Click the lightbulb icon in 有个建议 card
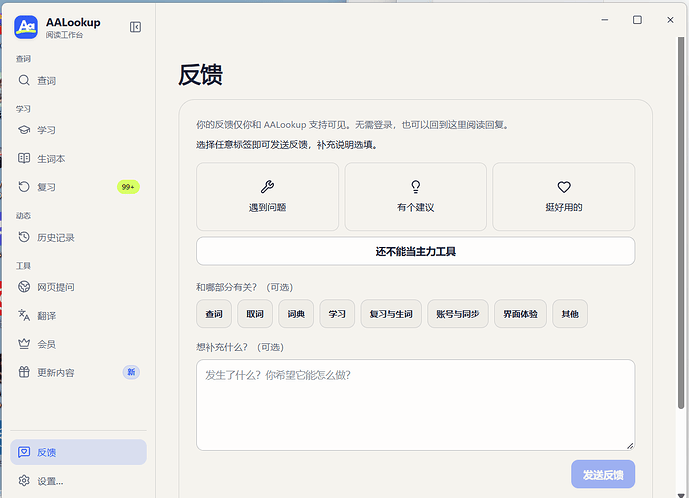 point(416,187)
